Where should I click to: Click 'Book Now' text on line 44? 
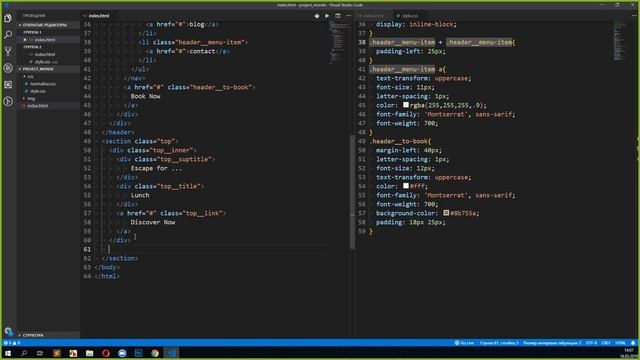145,96
